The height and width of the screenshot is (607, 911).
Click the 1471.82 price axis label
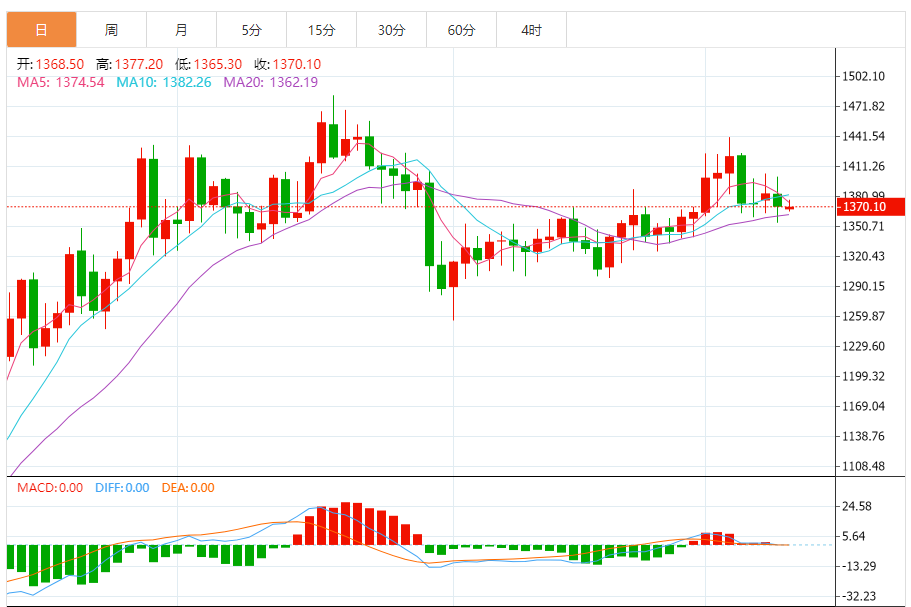tap(863, 106)
